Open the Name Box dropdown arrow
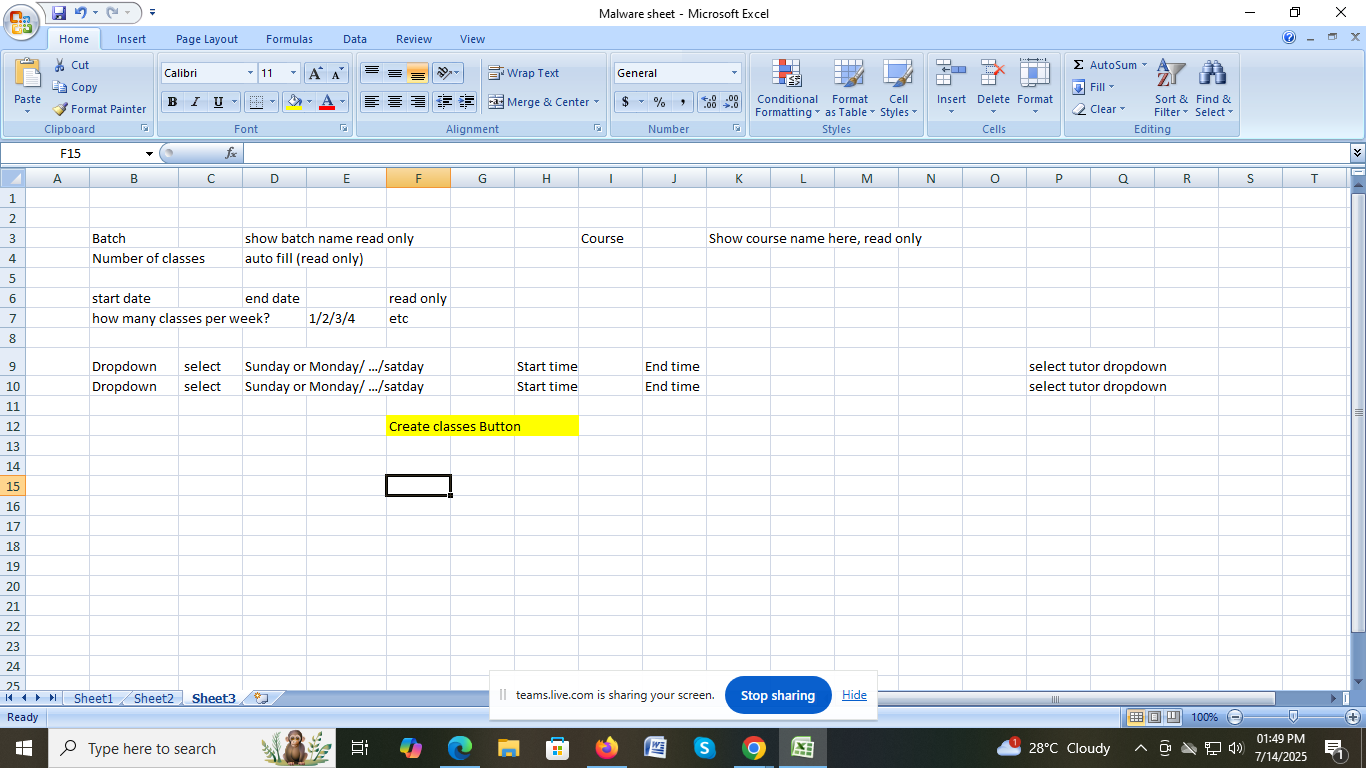Image resolution: width=1366 pixels, height=768 pixels. (149, 154)
